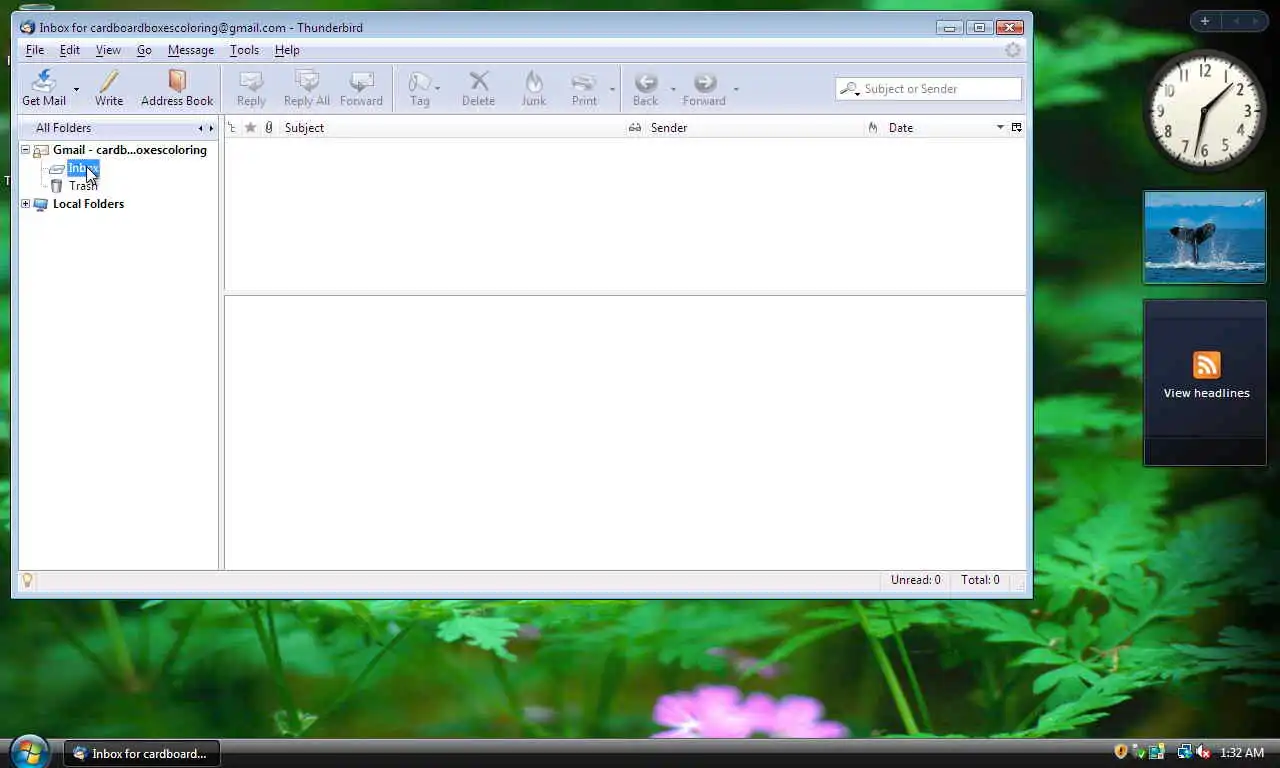Open the search options magnifier dropdown
Viewport: 1280px width, 768px height.
849,89
